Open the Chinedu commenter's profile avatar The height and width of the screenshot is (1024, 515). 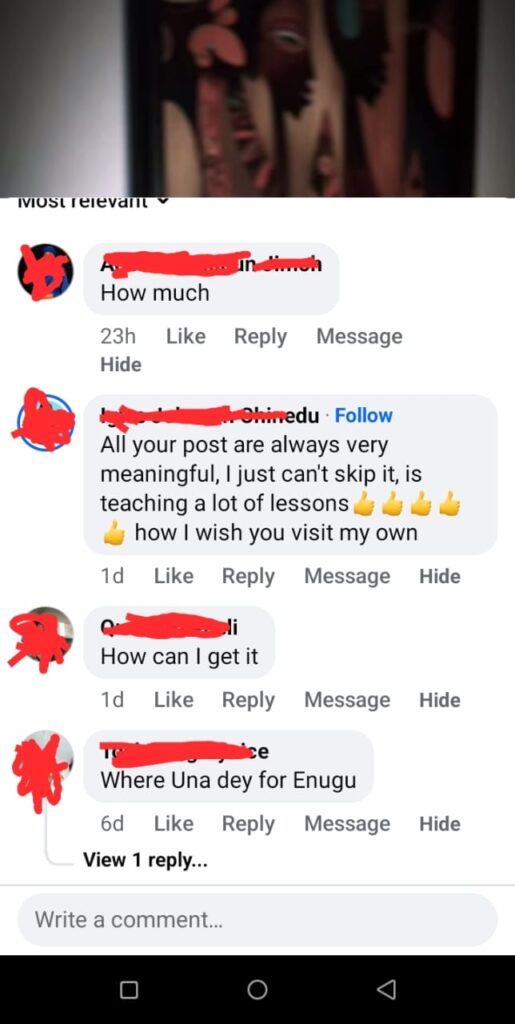pos(45,423)
